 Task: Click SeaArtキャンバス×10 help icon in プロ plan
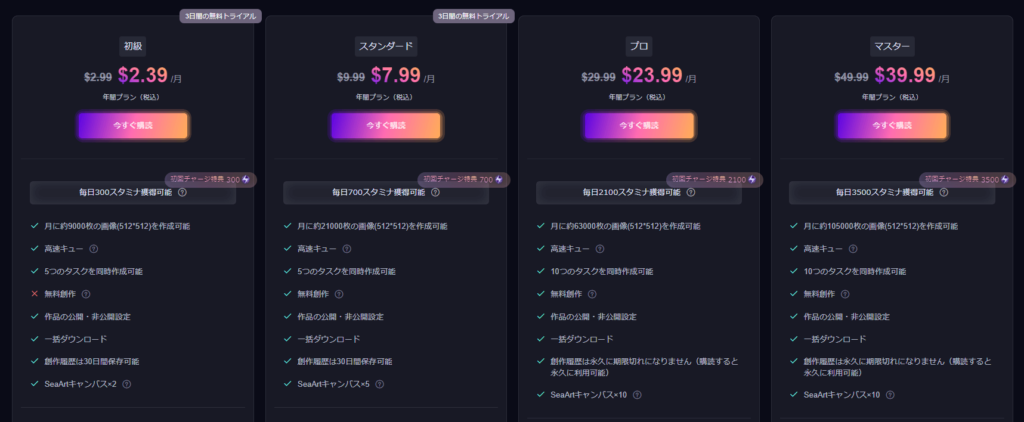click(x=637, y=395)
